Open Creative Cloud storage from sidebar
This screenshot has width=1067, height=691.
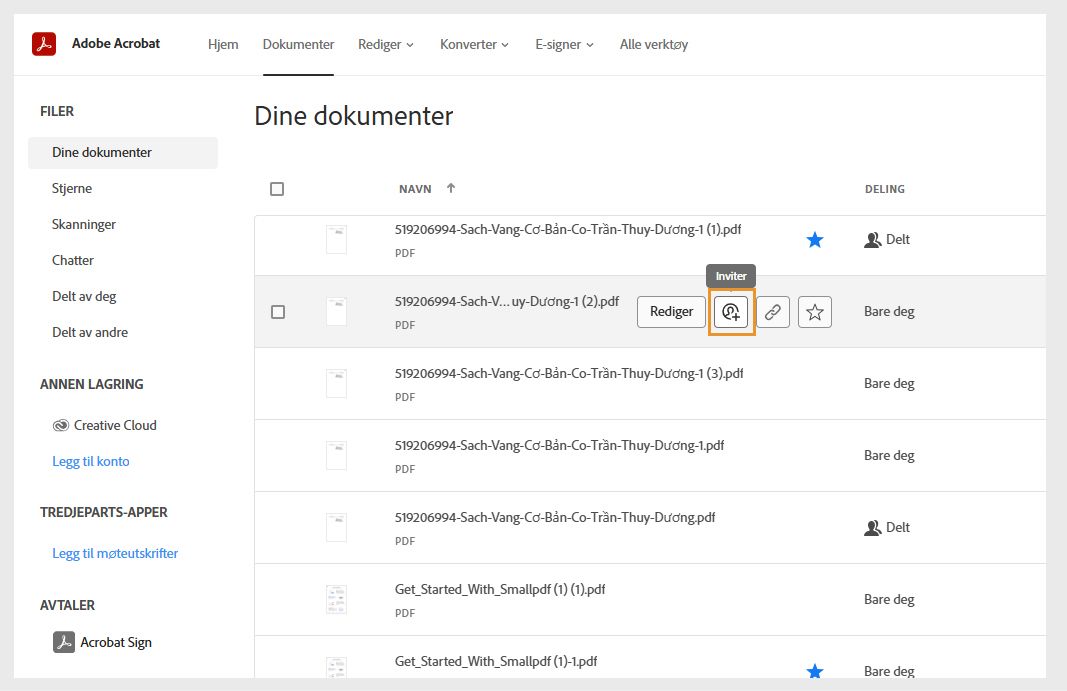114,425
